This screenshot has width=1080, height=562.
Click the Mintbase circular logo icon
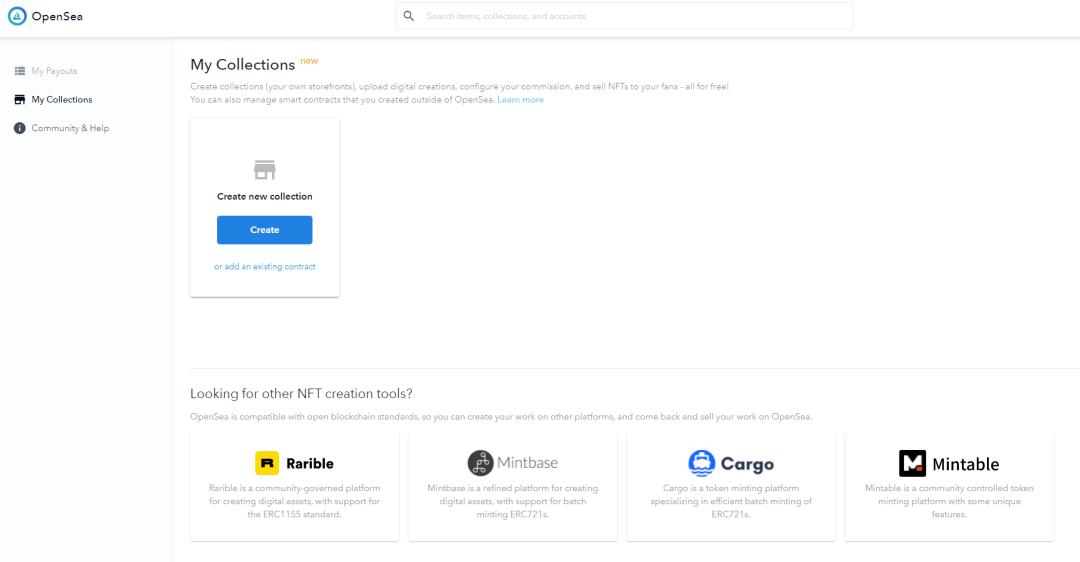pyautogui.click(x=481, y=463)
